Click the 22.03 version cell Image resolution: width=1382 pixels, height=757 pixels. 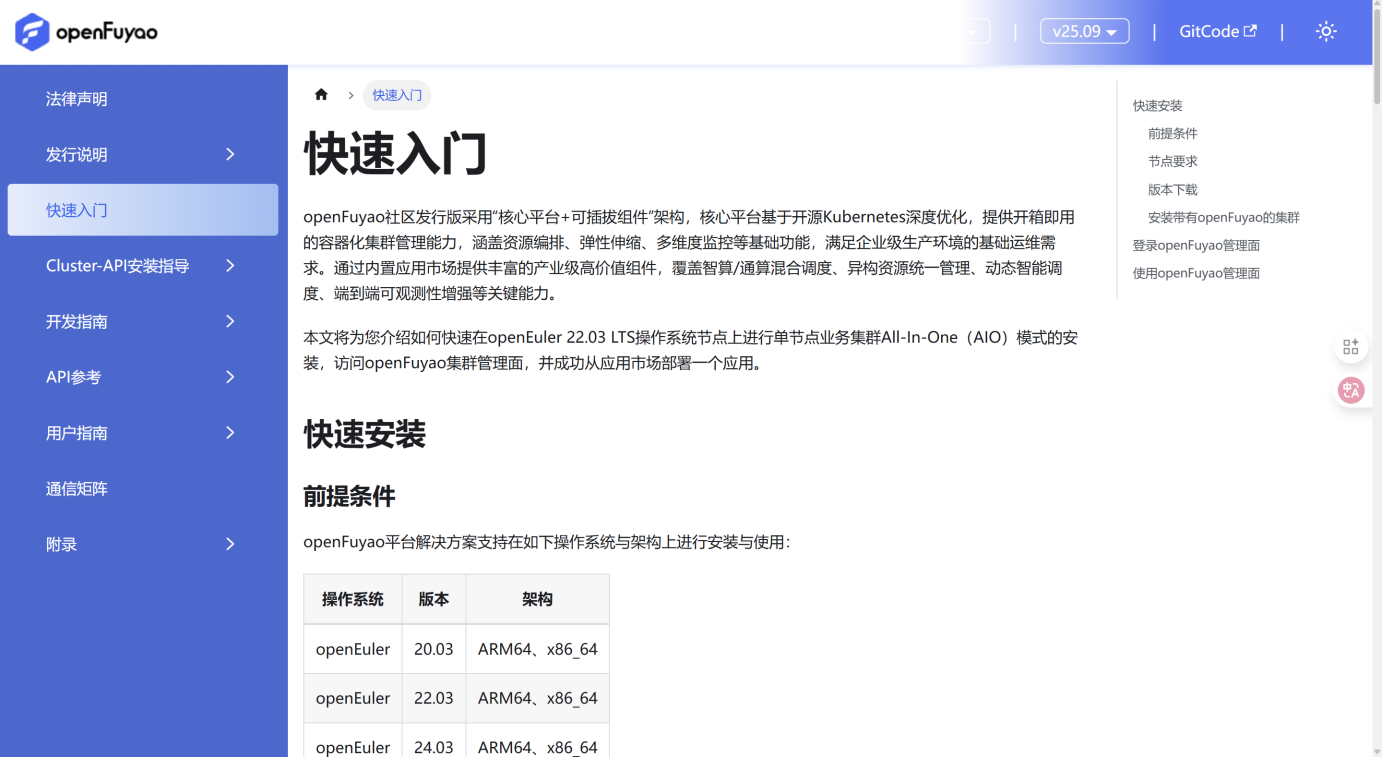click(434, 698)
